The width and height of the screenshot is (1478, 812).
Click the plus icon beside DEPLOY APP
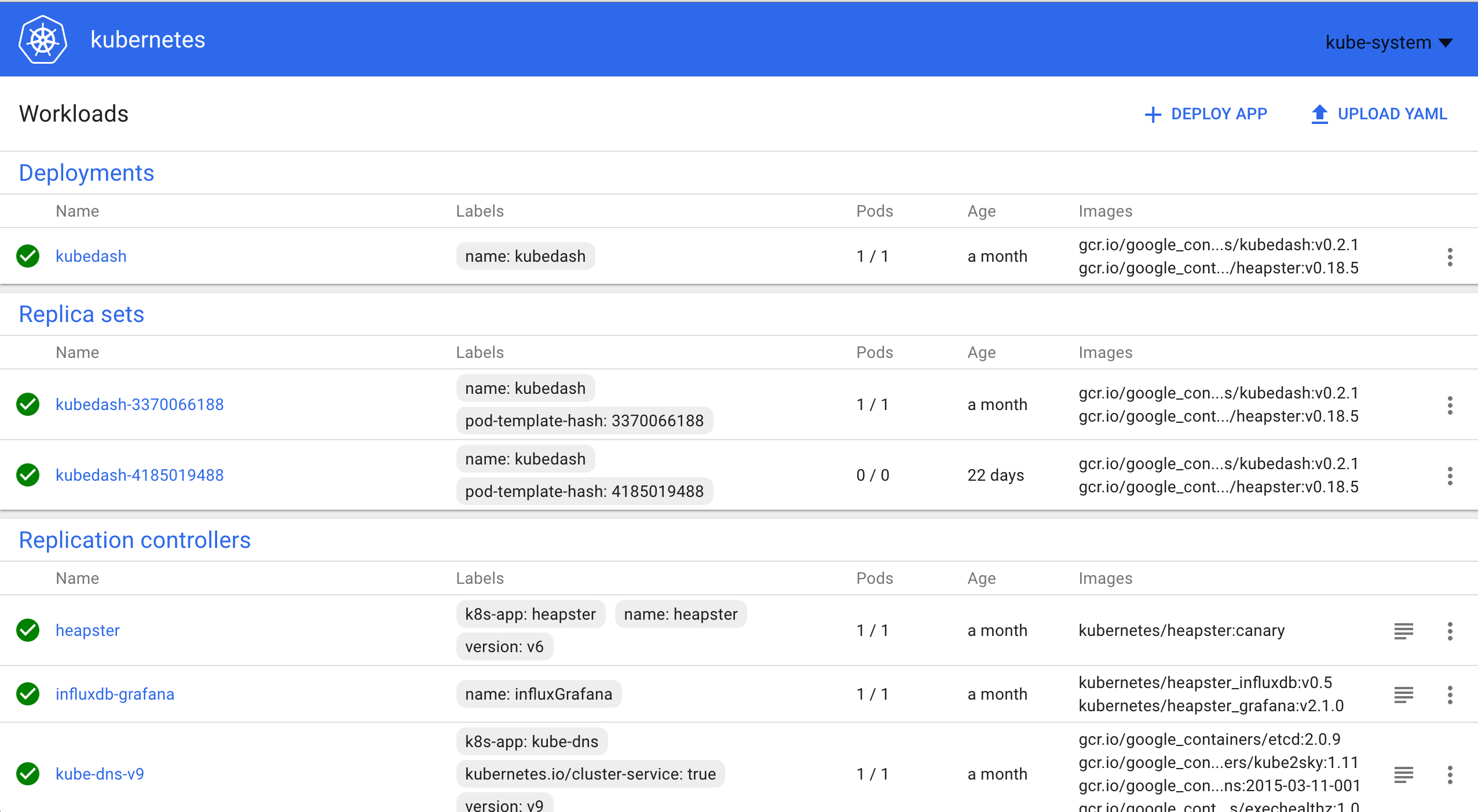(1153, 115)
